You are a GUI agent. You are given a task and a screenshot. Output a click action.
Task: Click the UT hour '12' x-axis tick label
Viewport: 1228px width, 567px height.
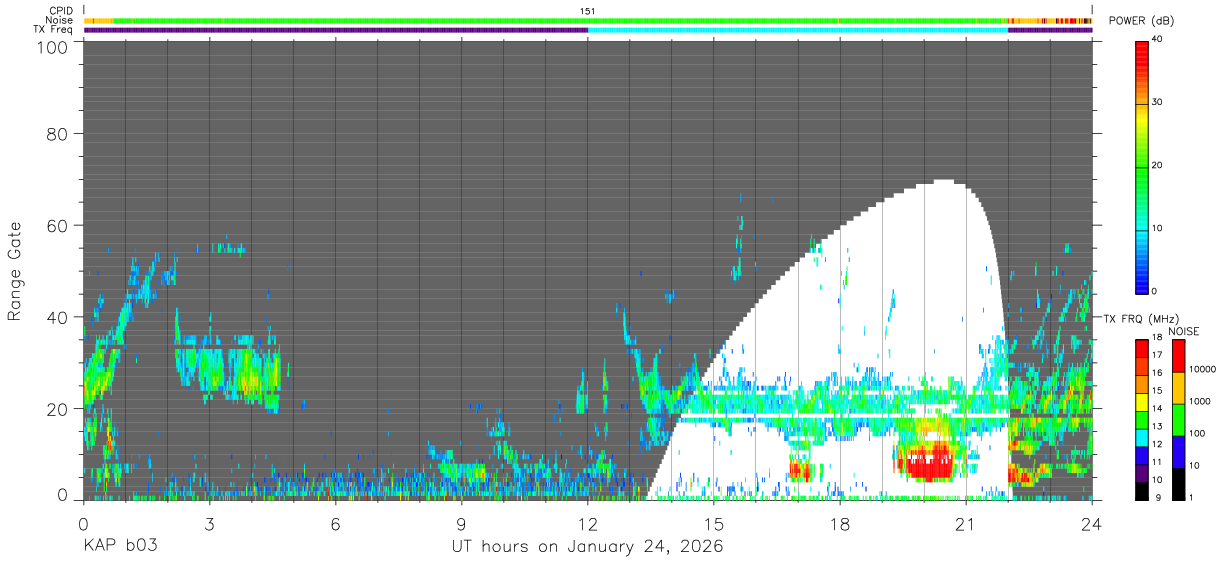click(588, 523)
